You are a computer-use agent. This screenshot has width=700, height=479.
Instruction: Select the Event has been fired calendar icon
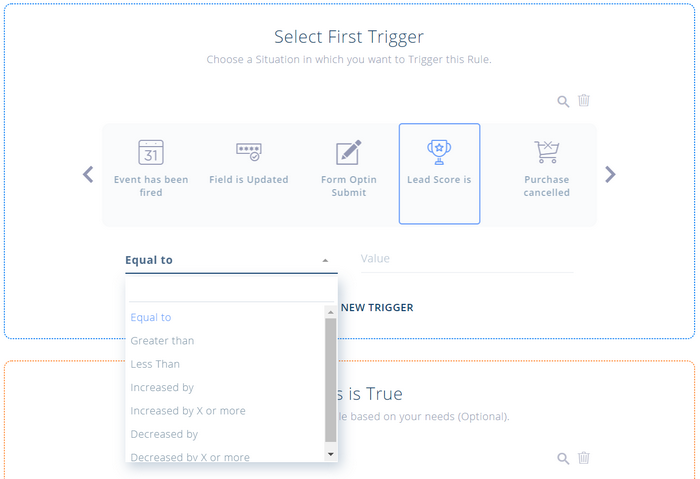(150, 152)
